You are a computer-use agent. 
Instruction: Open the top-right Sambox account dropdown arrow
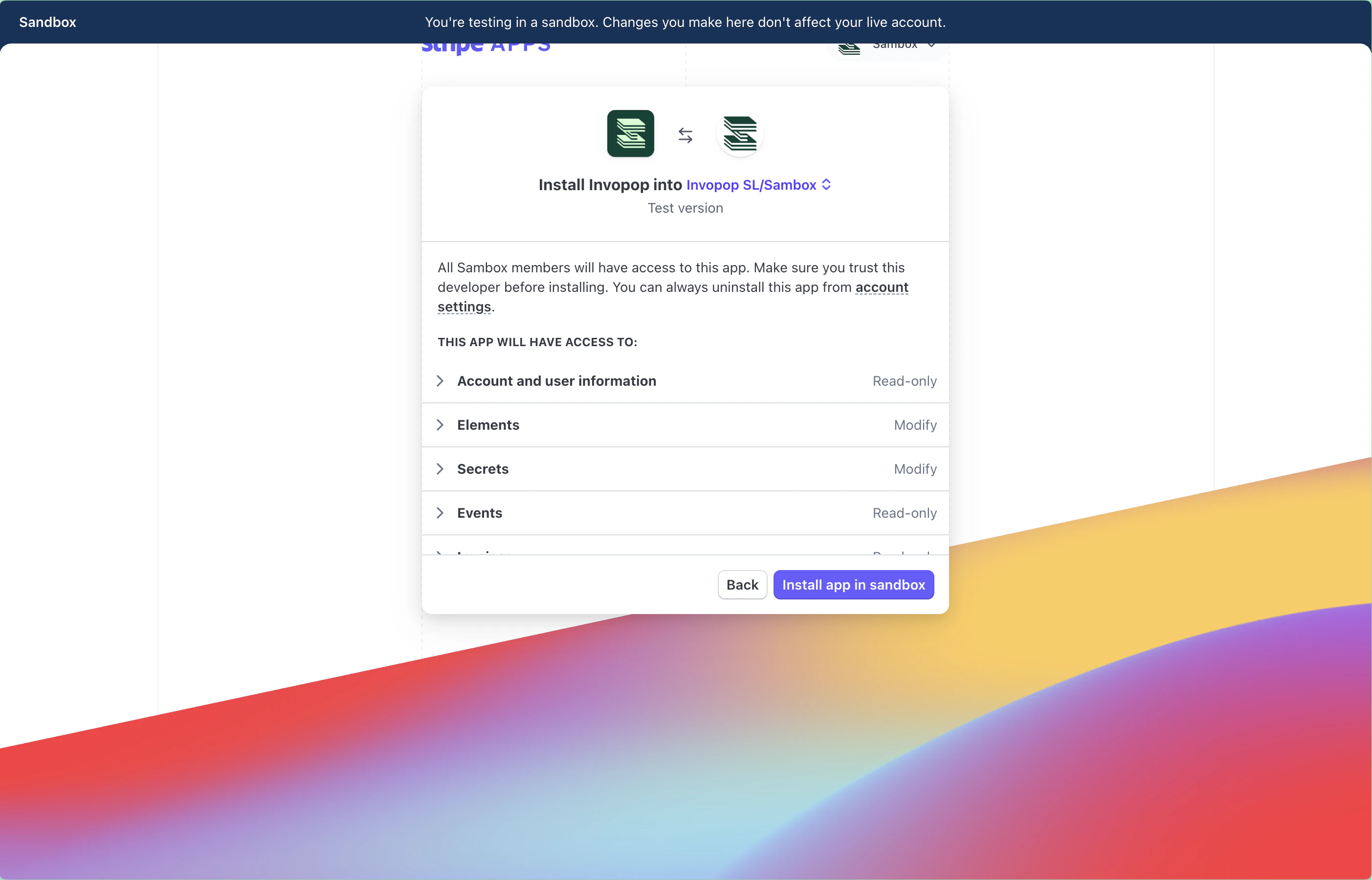click(931, 46)
